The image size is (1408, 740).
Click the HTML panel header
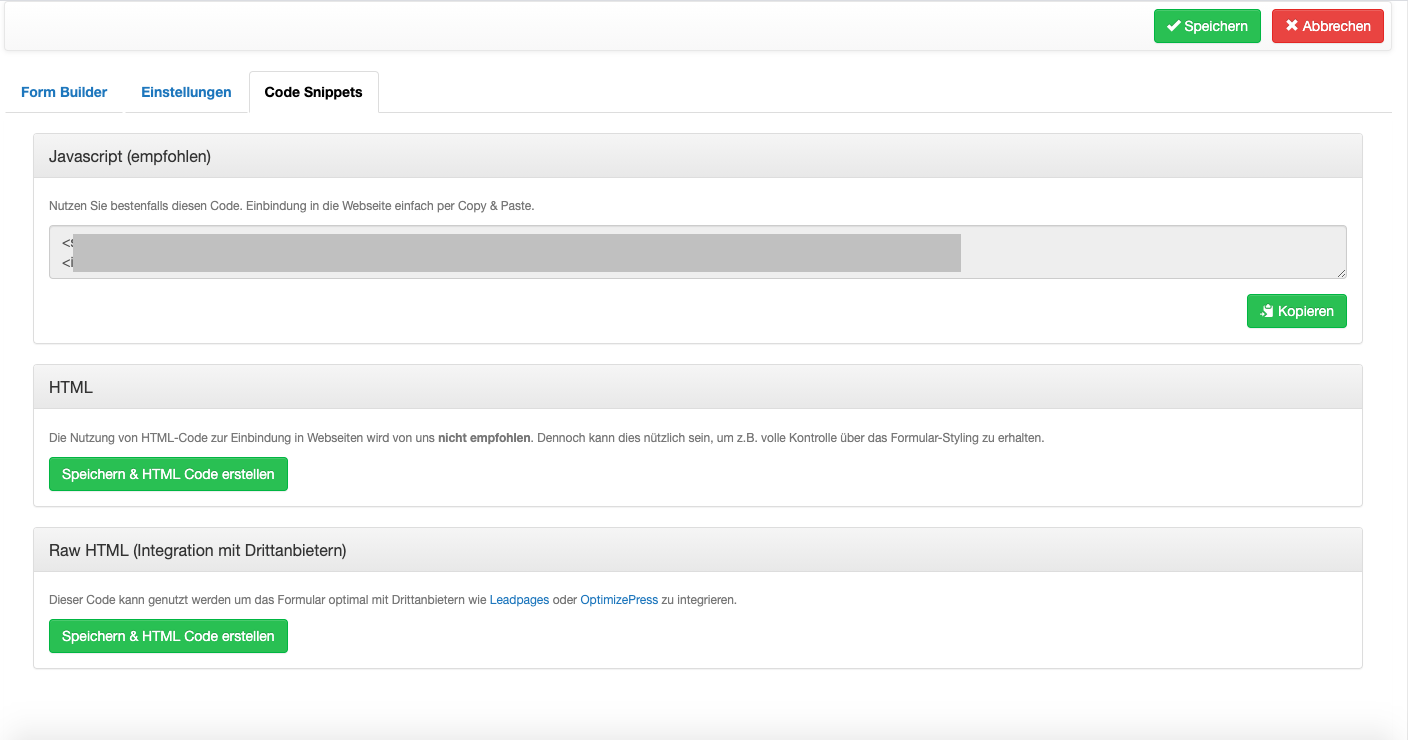pos(71,387)
